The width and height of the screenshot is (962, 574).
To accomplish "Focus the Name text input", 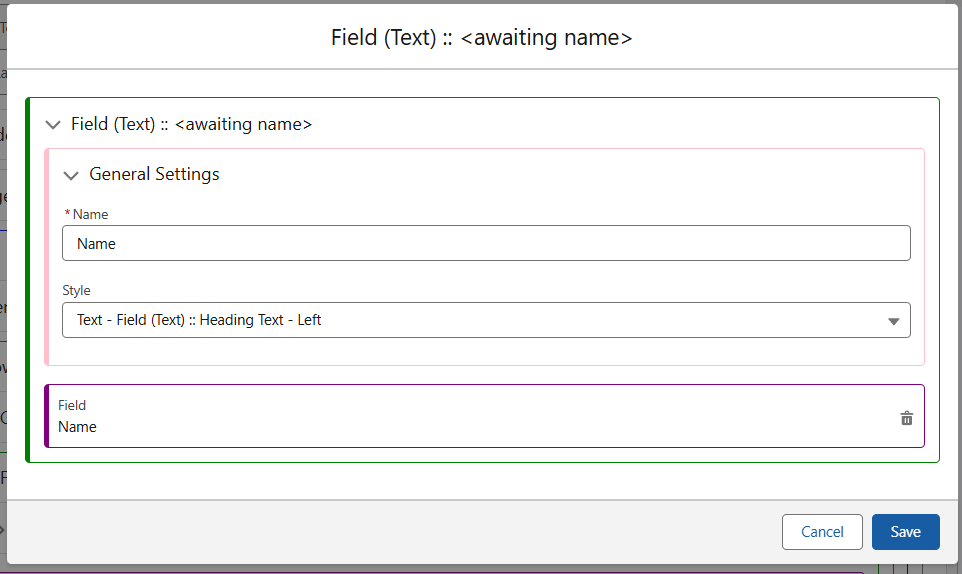I will tap(486, 243).
